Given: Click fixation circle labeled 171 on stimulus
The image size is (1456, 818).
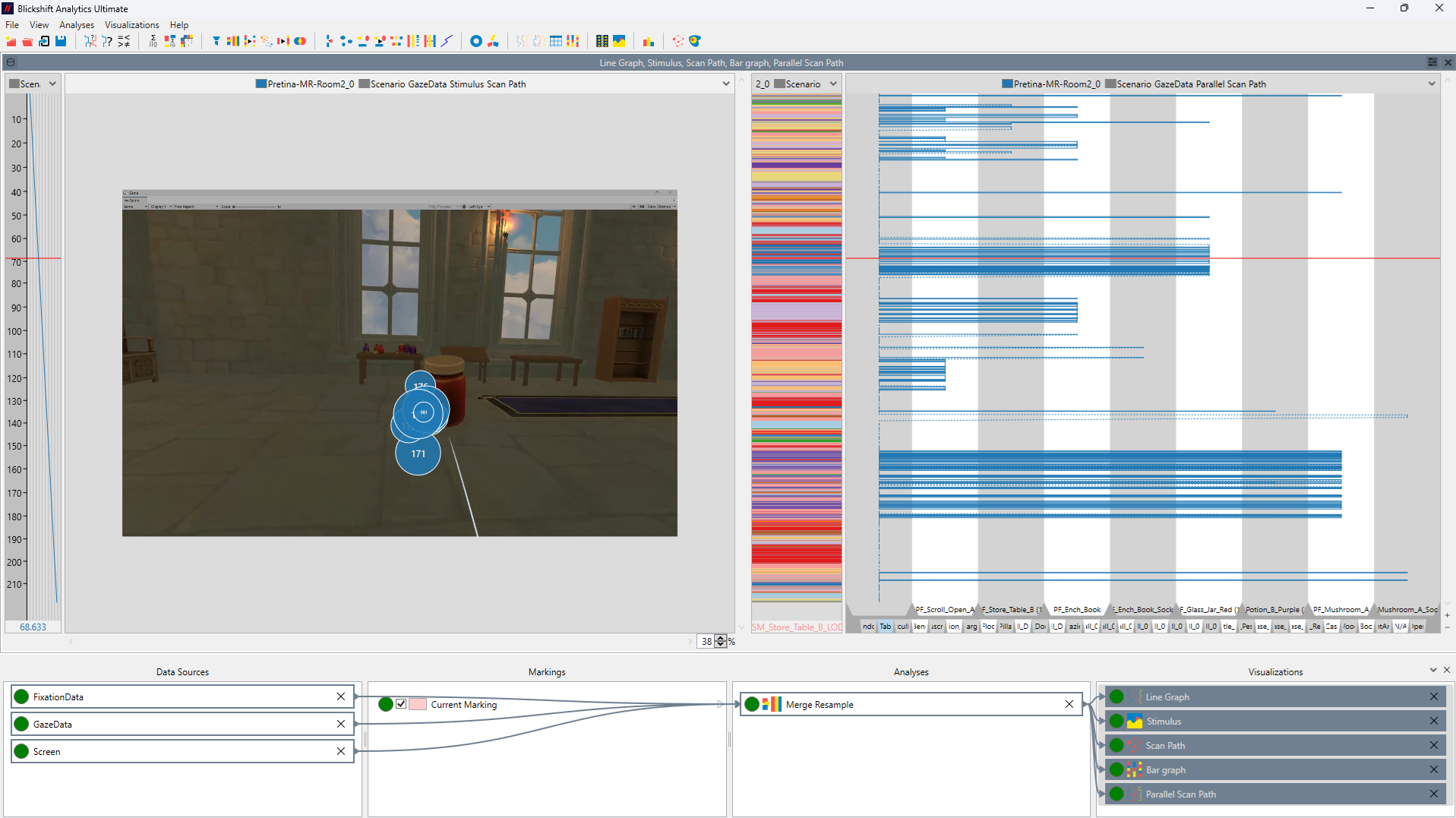Looking at the screenshot, I should coord(418,453).
